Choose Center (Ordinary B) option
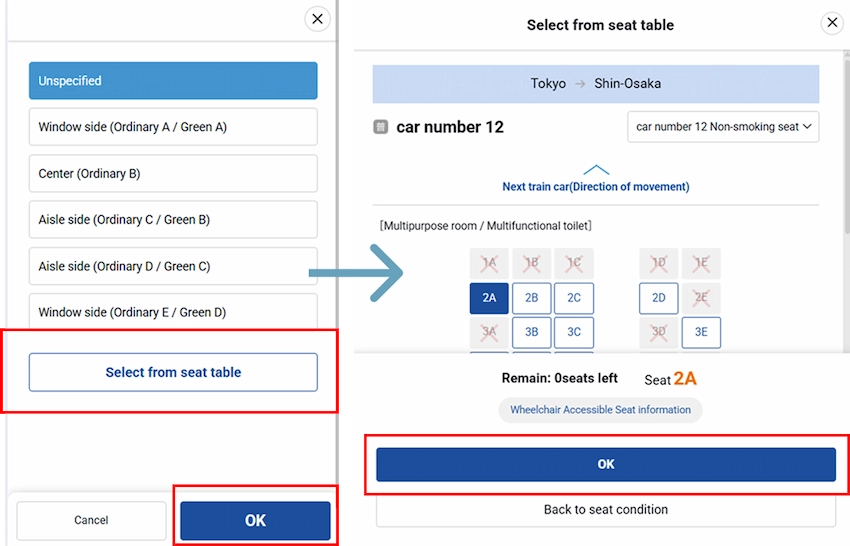The width and height of the screenshot is (850, 546). pyautogui.click(x=173, y=173)
